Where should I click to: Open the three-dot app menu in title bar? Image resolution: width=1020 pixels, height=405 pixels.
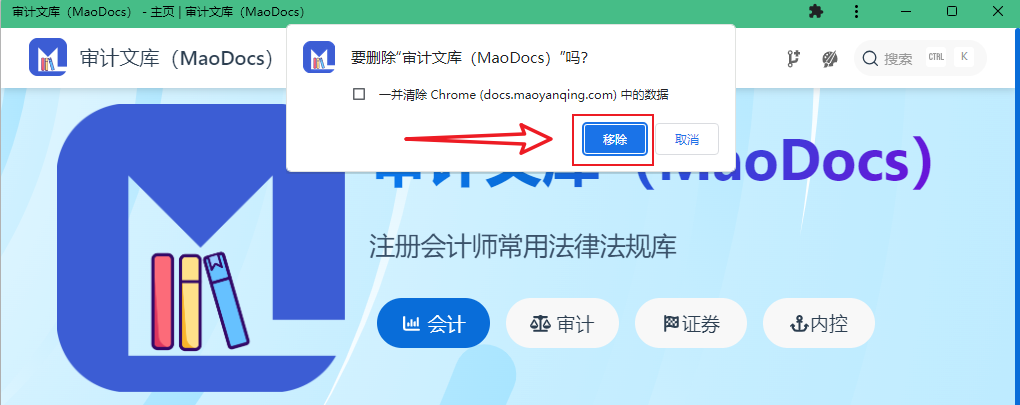click(x=857, y=12)
